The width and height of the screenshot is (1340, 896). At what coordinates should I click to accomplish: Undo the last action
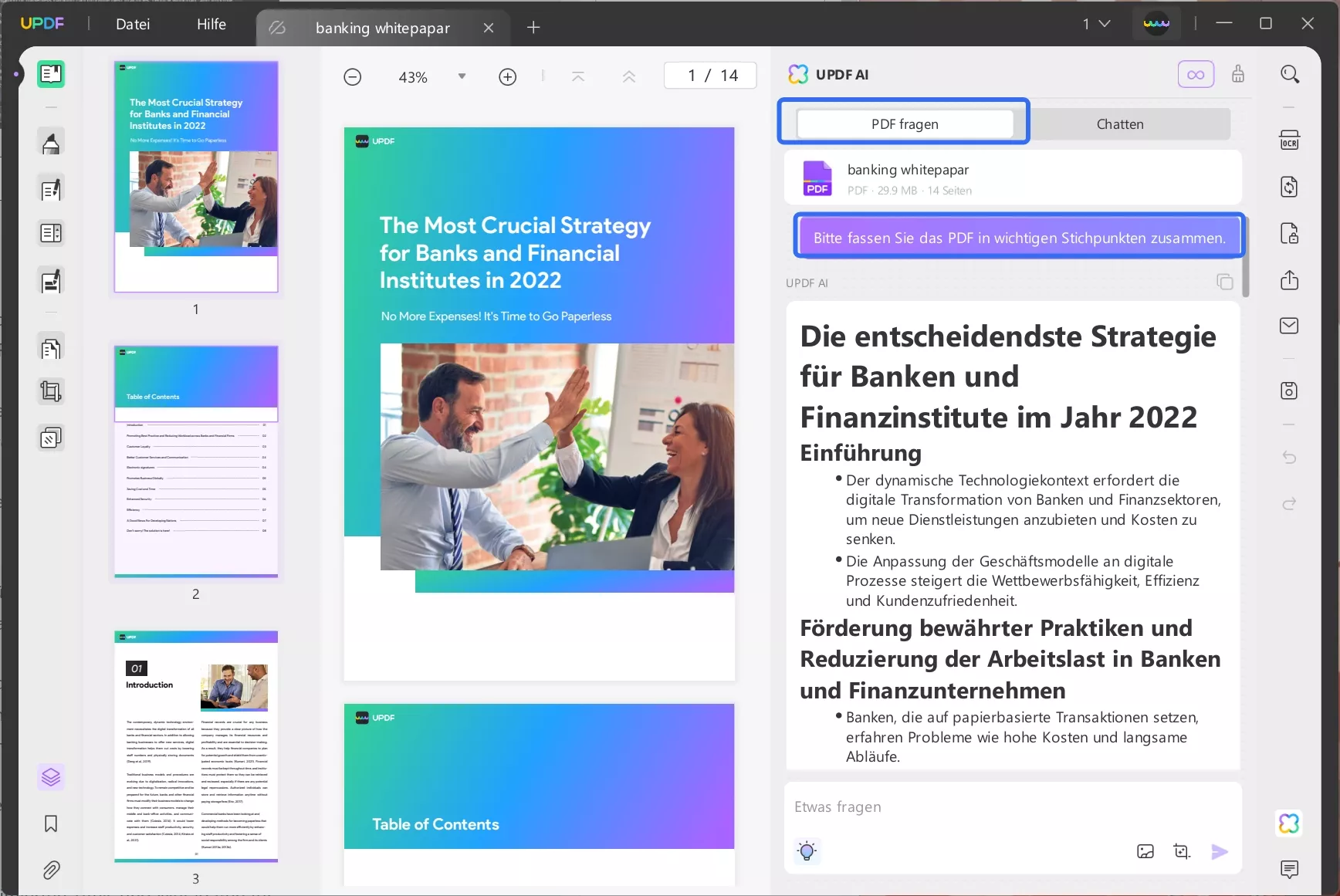(x=1289, y=458)
